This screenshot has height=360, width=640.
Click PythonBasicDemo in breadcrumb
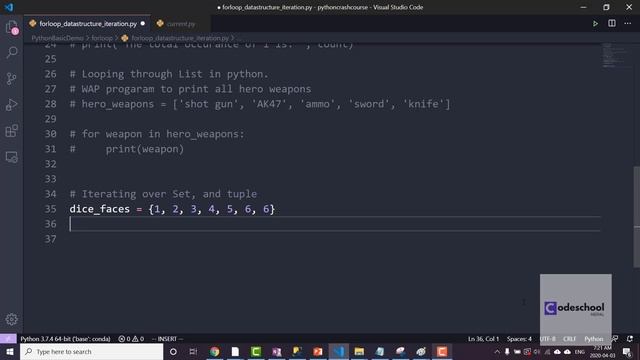point(57,38)
